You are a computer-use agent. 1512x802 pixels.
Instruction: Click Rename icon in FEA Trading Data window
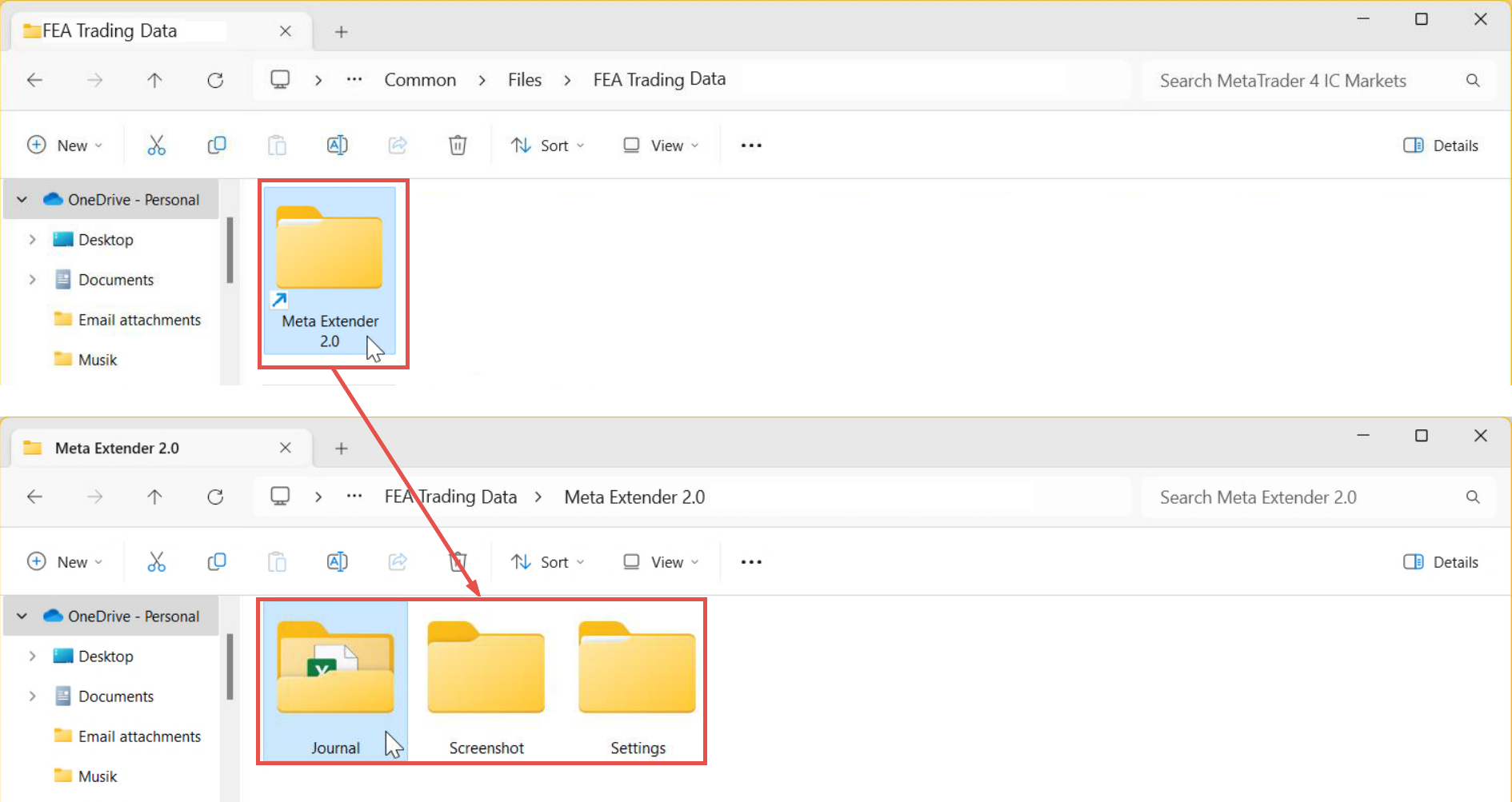click(x=338, y=146)
